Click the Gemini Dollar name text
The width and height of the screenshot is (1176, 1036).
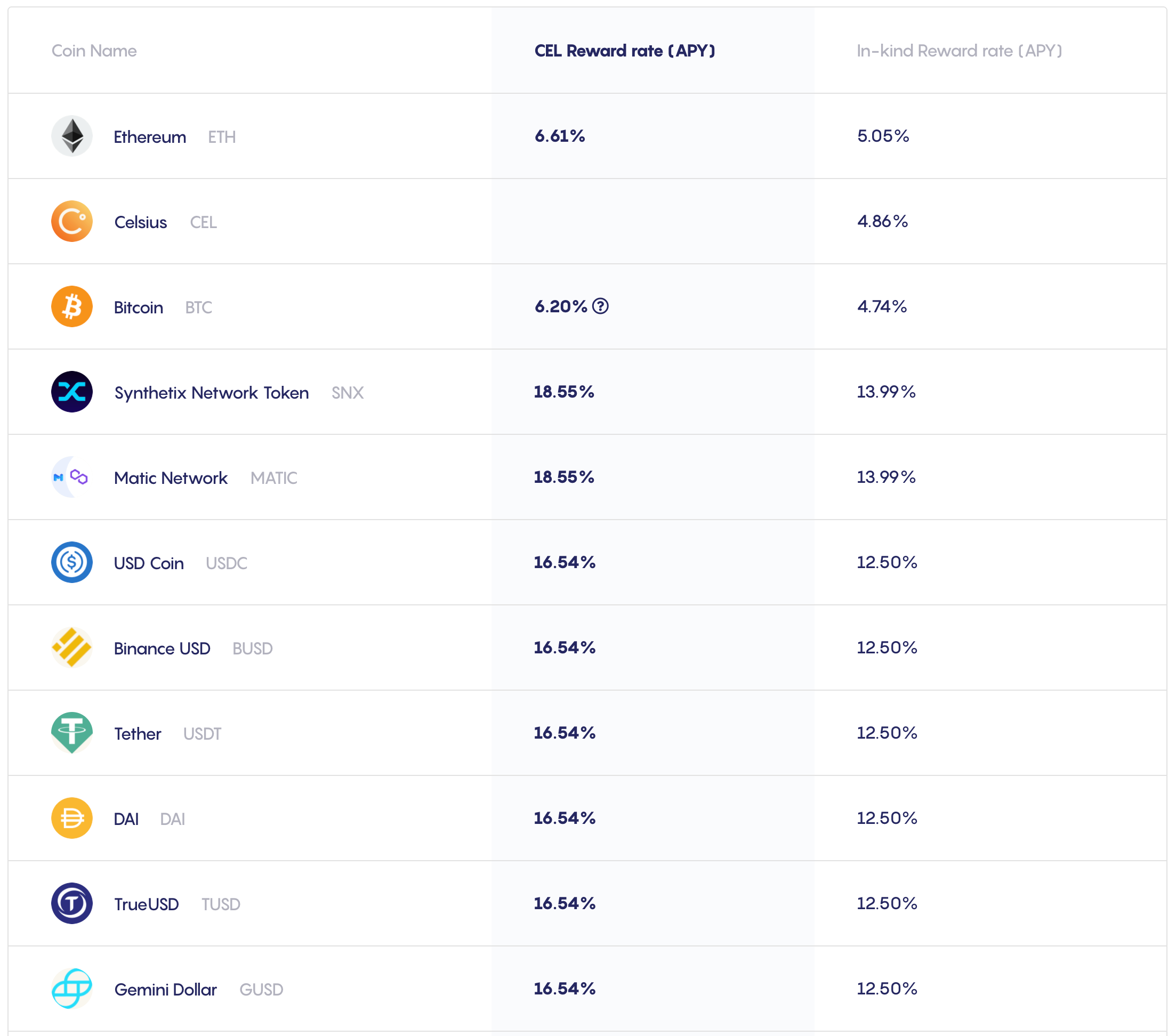click(x=165, y=990)
